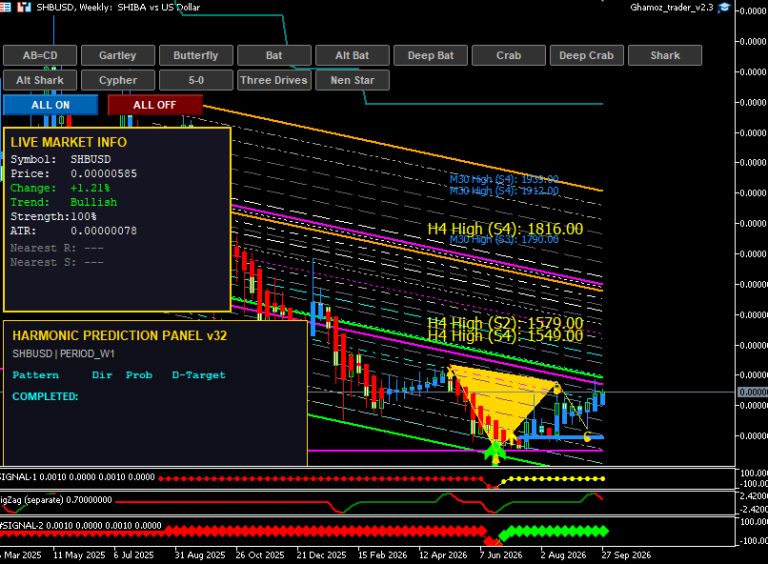Click the chart icon beside SHBUSD title
768x564 pixels.
[24, 7]
